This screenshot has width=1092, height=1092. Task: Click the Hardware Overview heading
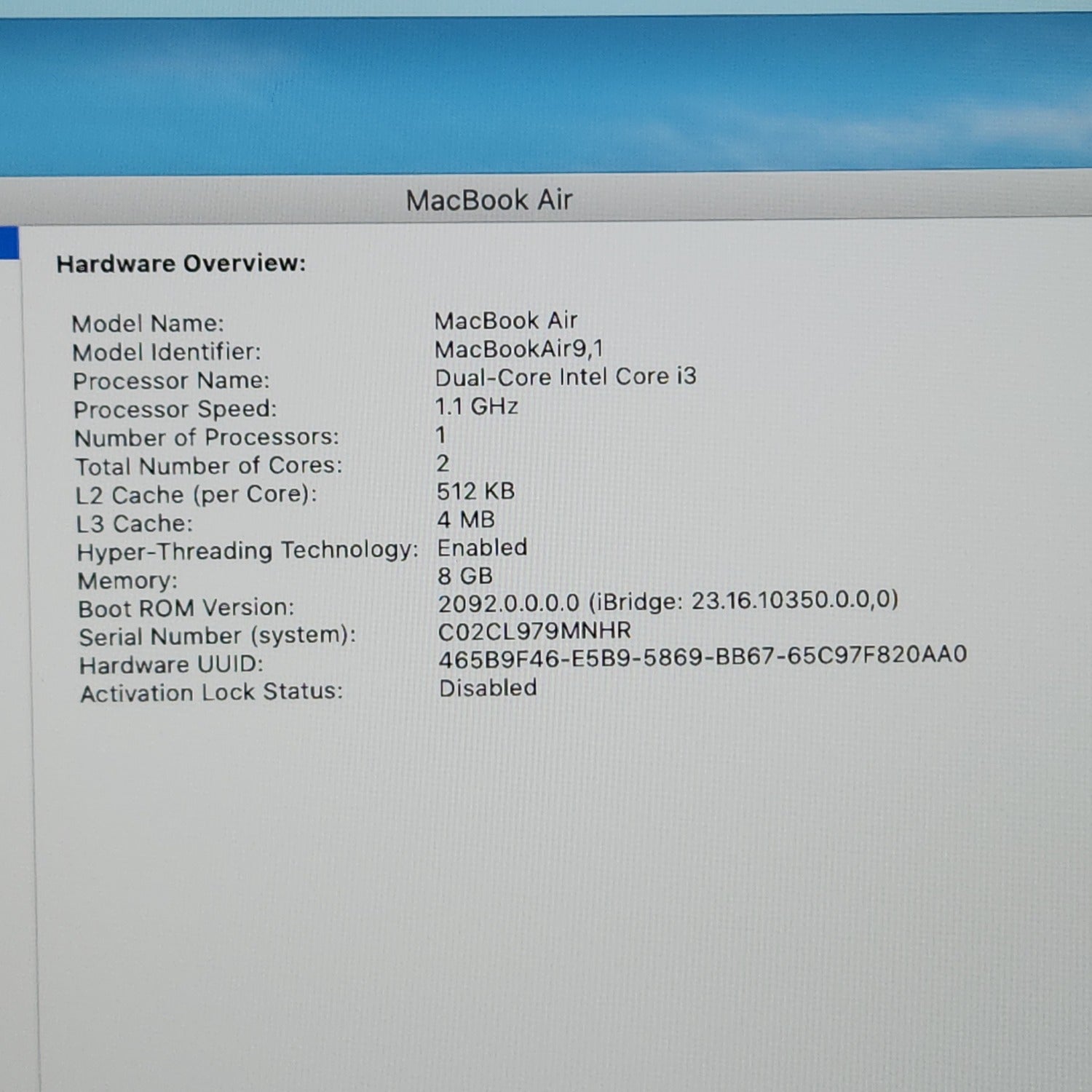click(181, 264)
